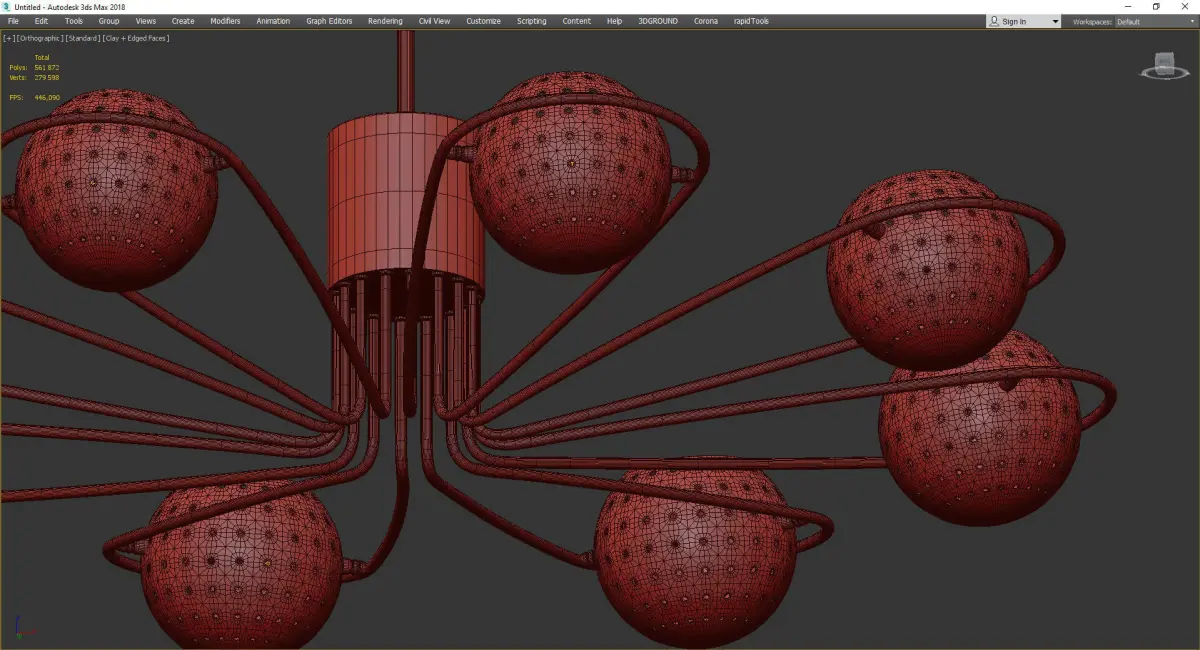Screen dimensions: 1200x650
Task: Open the Rendering menu
Action: tap(385, 21)
